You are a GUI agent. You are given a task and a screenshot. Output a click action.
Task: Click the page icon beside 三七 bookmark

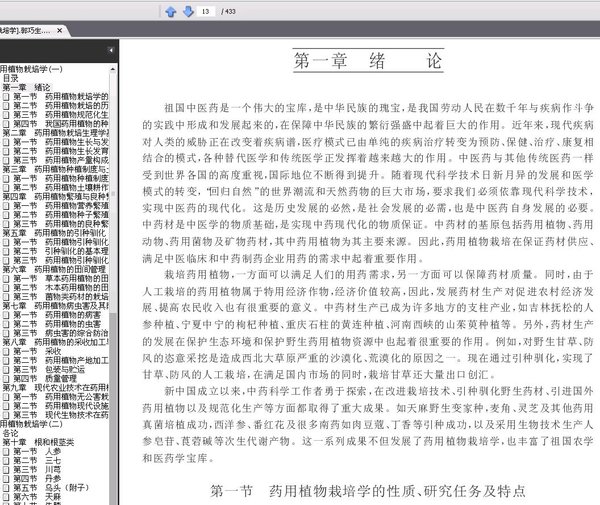point(6,461)
